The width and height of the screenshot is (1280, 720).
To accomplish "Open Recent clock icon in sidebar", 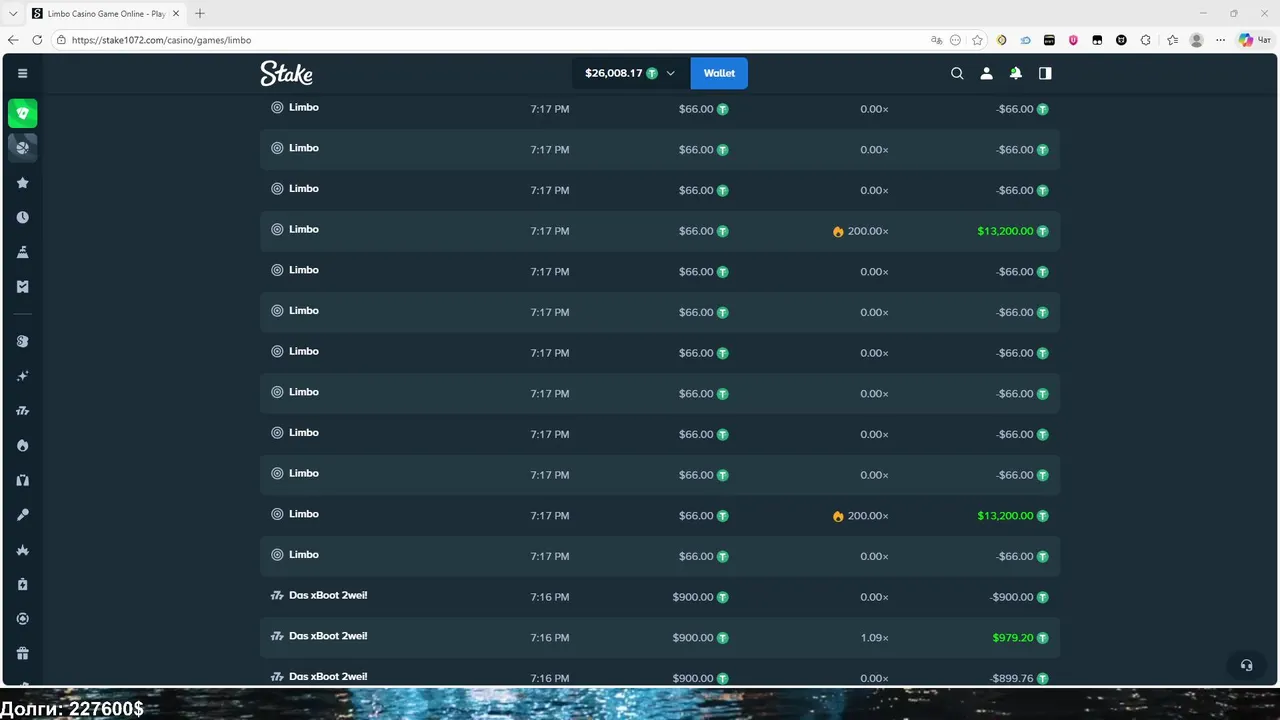I will click(x=23, y=217).
